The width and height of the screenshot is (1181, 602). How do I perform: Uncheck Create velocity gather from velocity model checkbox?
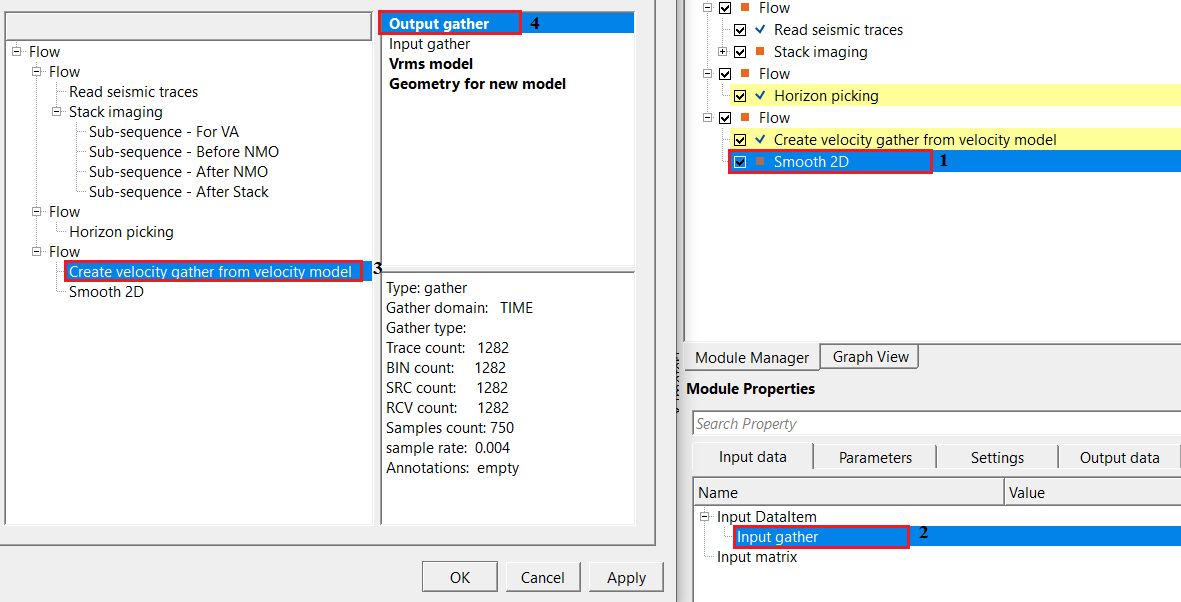click(740, 139)
